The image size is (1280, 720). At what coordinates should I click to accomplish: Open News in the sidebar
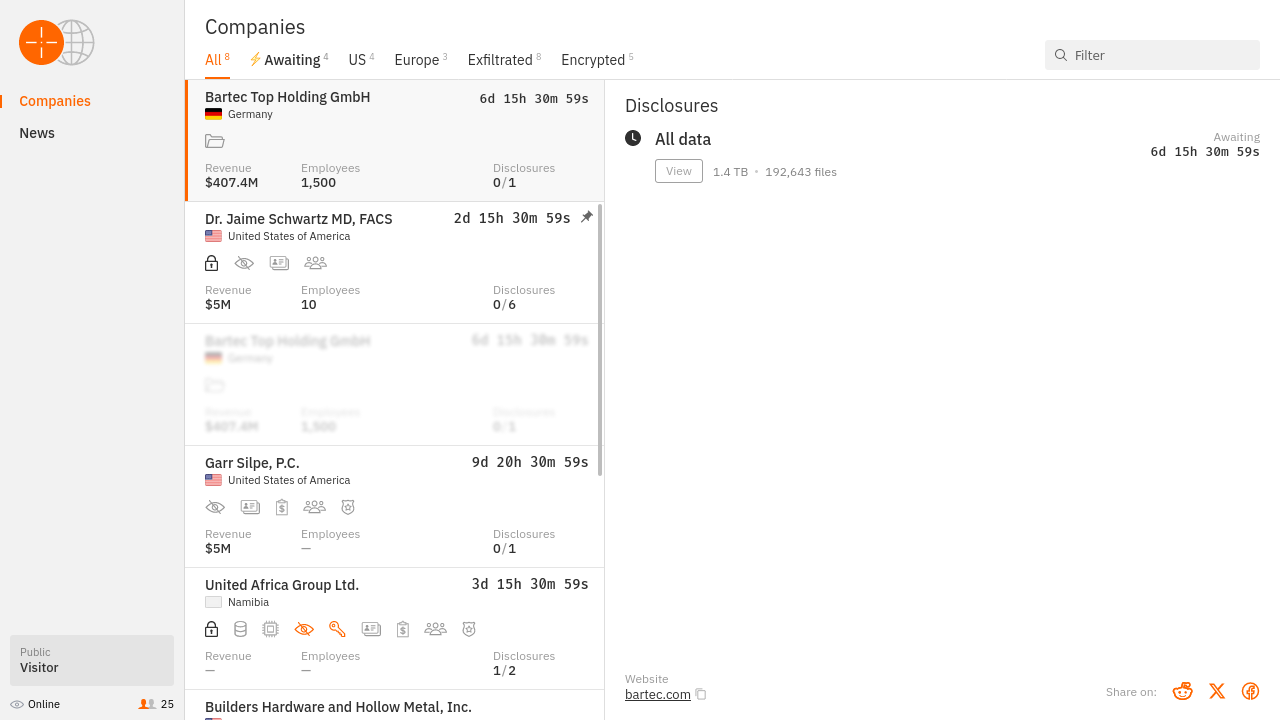coord(37,133)
